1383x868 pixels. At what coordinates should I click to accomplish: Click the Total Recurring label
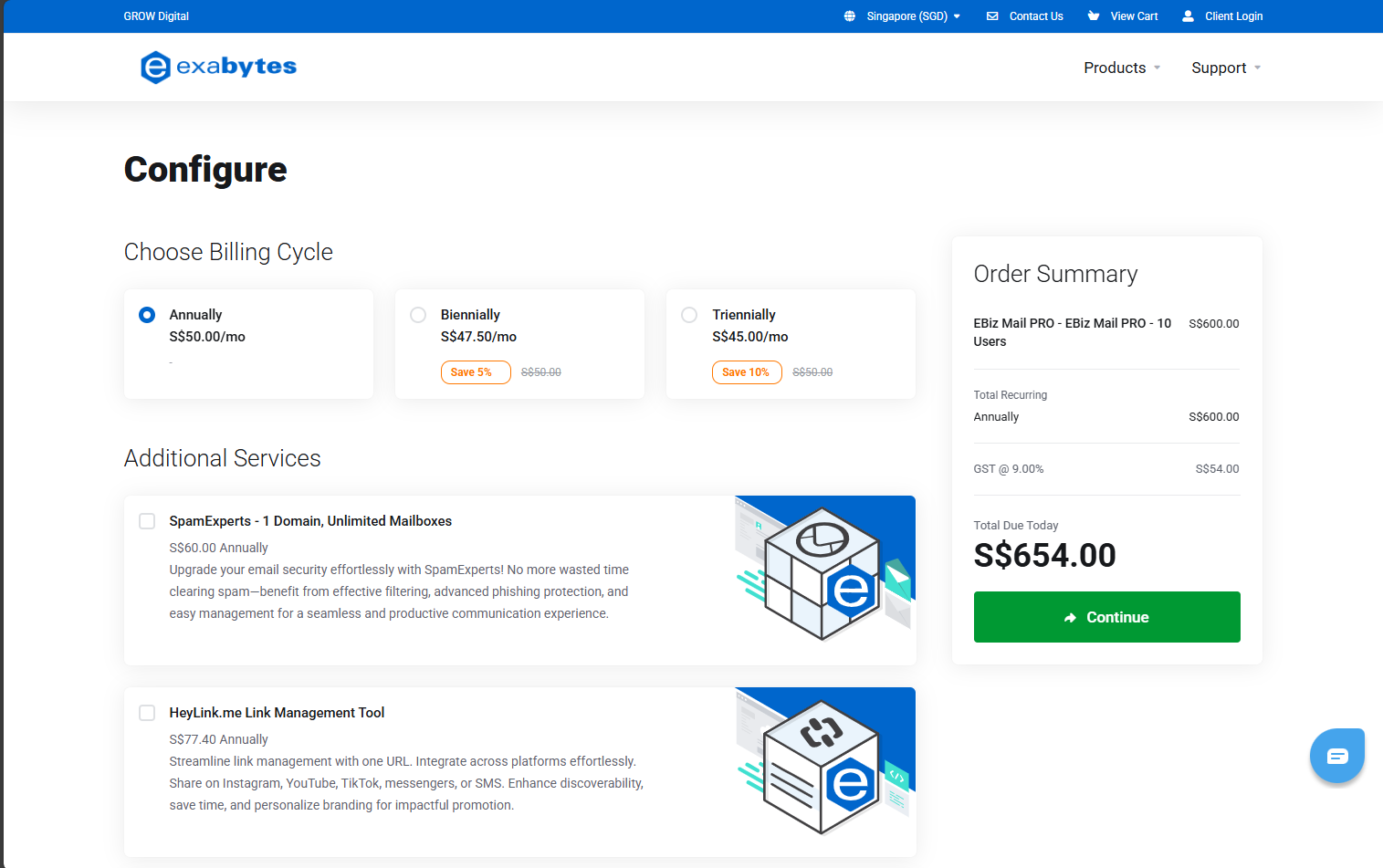click(1010, 395)
